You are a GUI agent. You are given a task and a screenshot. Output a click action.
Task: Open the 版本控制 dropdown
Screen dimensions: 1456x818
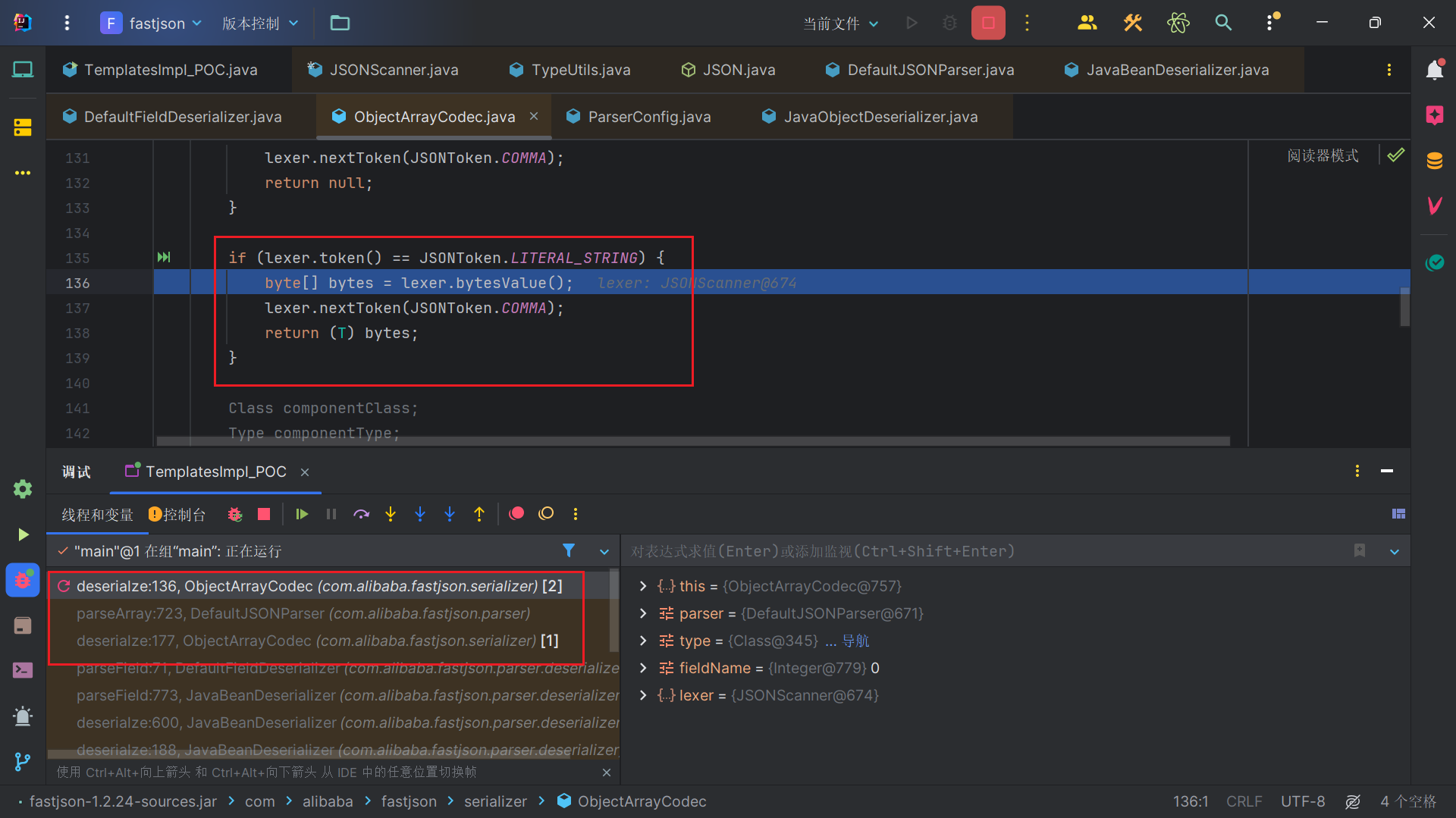tap(259, 23)
